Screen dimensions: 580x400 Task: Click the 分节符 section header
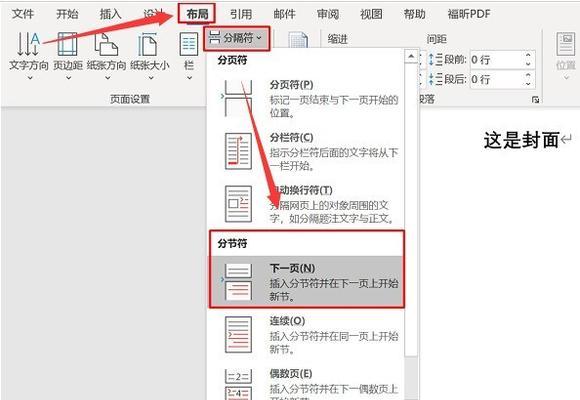pyautogui.click(x=232, y=243)
